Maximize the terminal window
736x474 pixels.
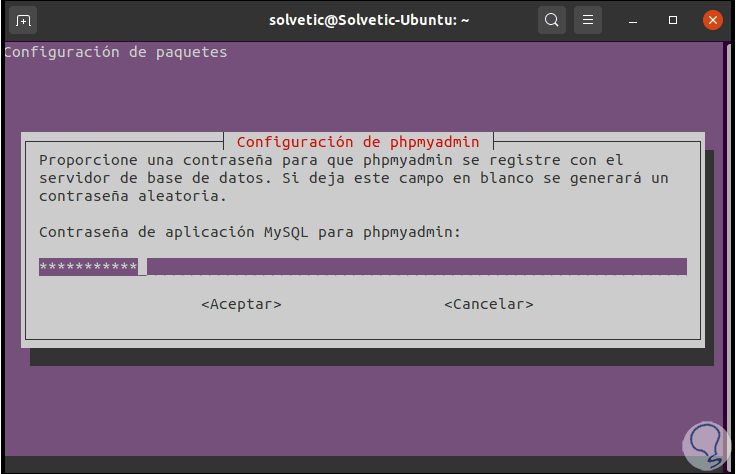tap(673, 20)
